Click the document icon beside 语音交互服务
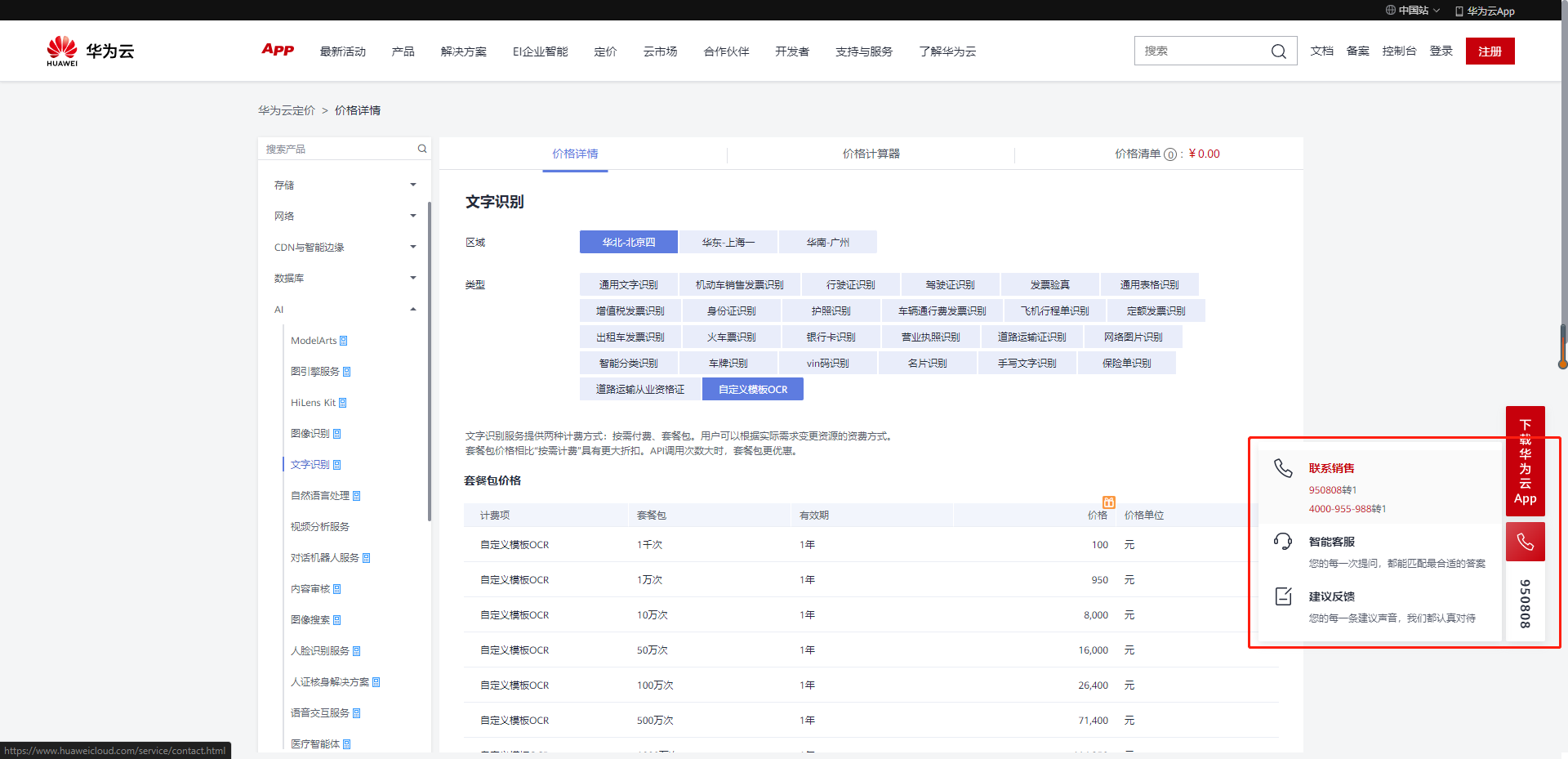 (357, 713)
